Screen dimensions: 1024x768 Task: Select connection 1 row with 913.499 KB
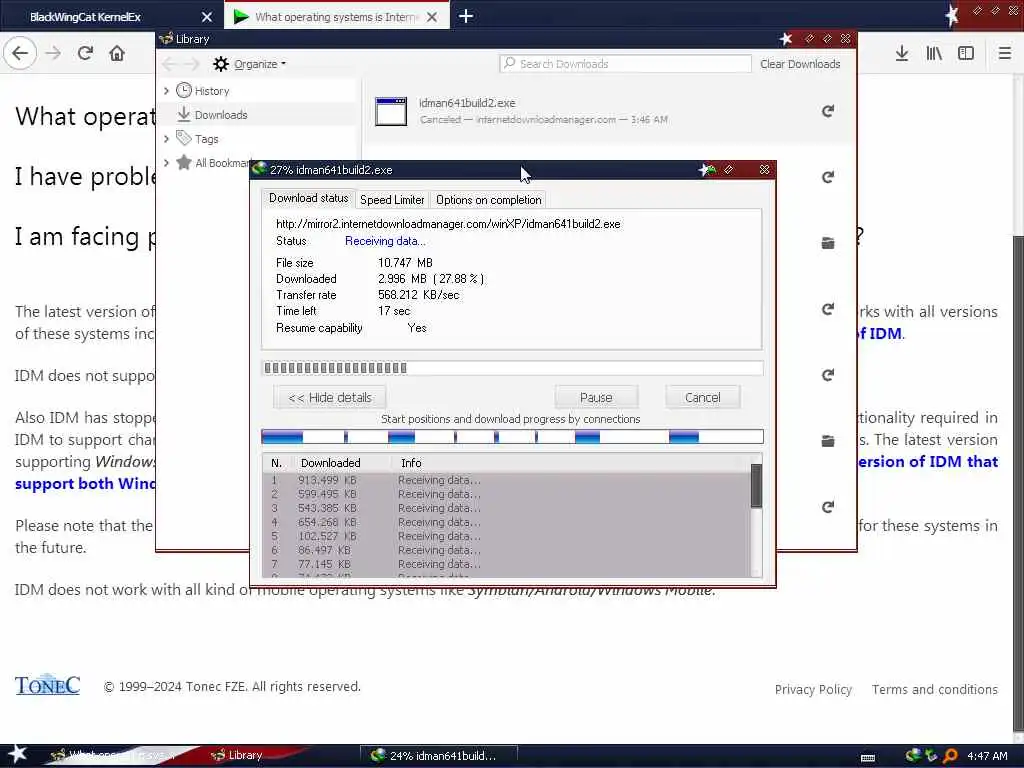506,480
